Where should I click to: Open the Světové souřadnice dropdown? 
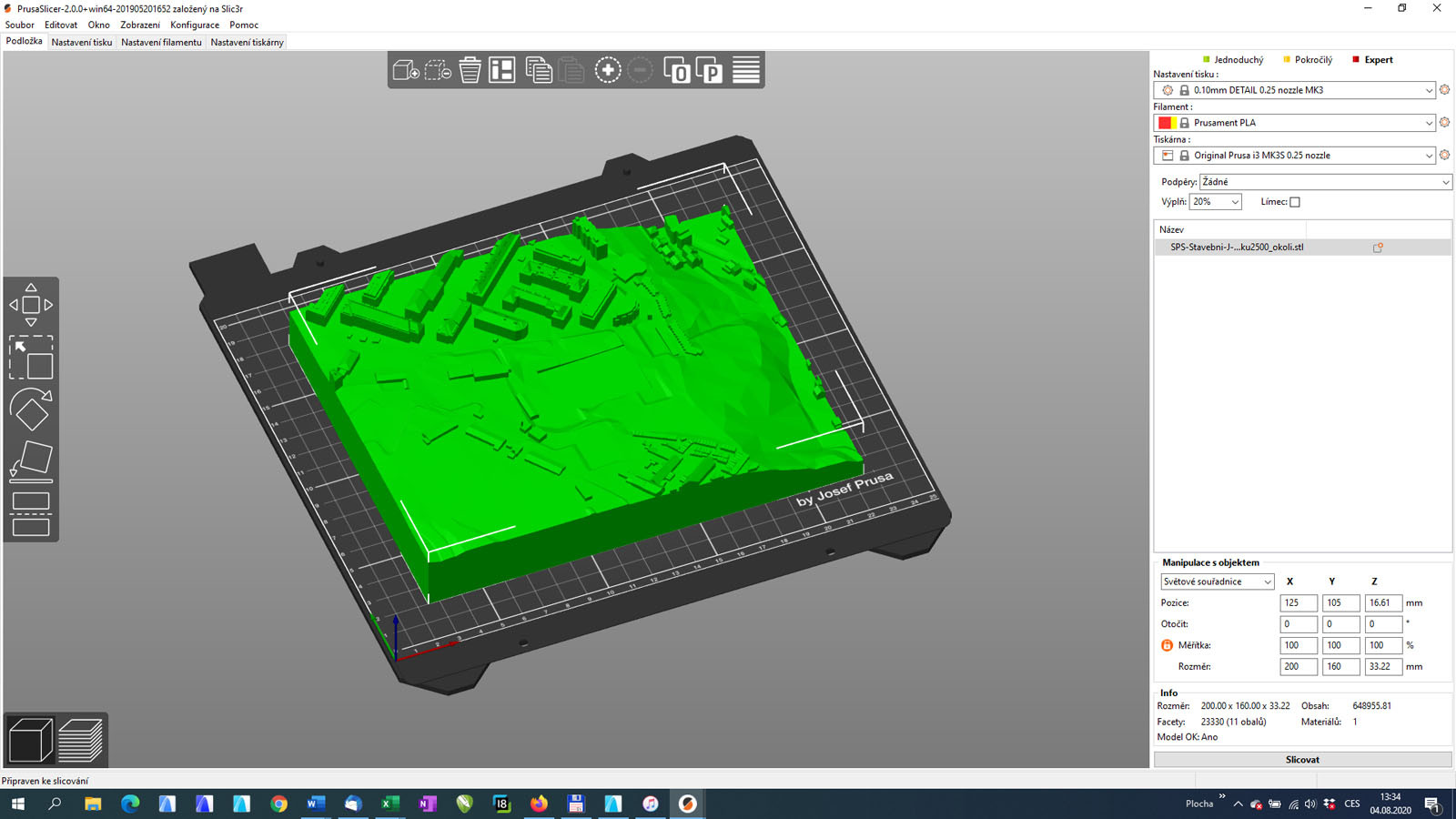(1217, 581)
